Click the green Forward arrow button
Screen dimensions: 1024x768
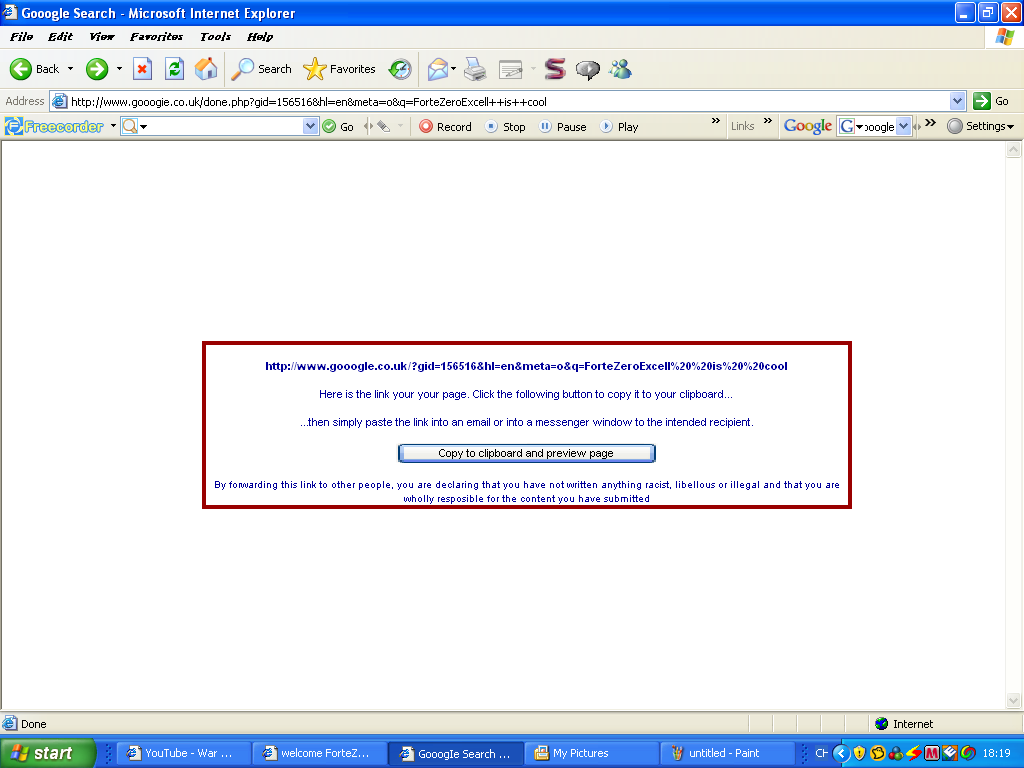pos(97,69)
